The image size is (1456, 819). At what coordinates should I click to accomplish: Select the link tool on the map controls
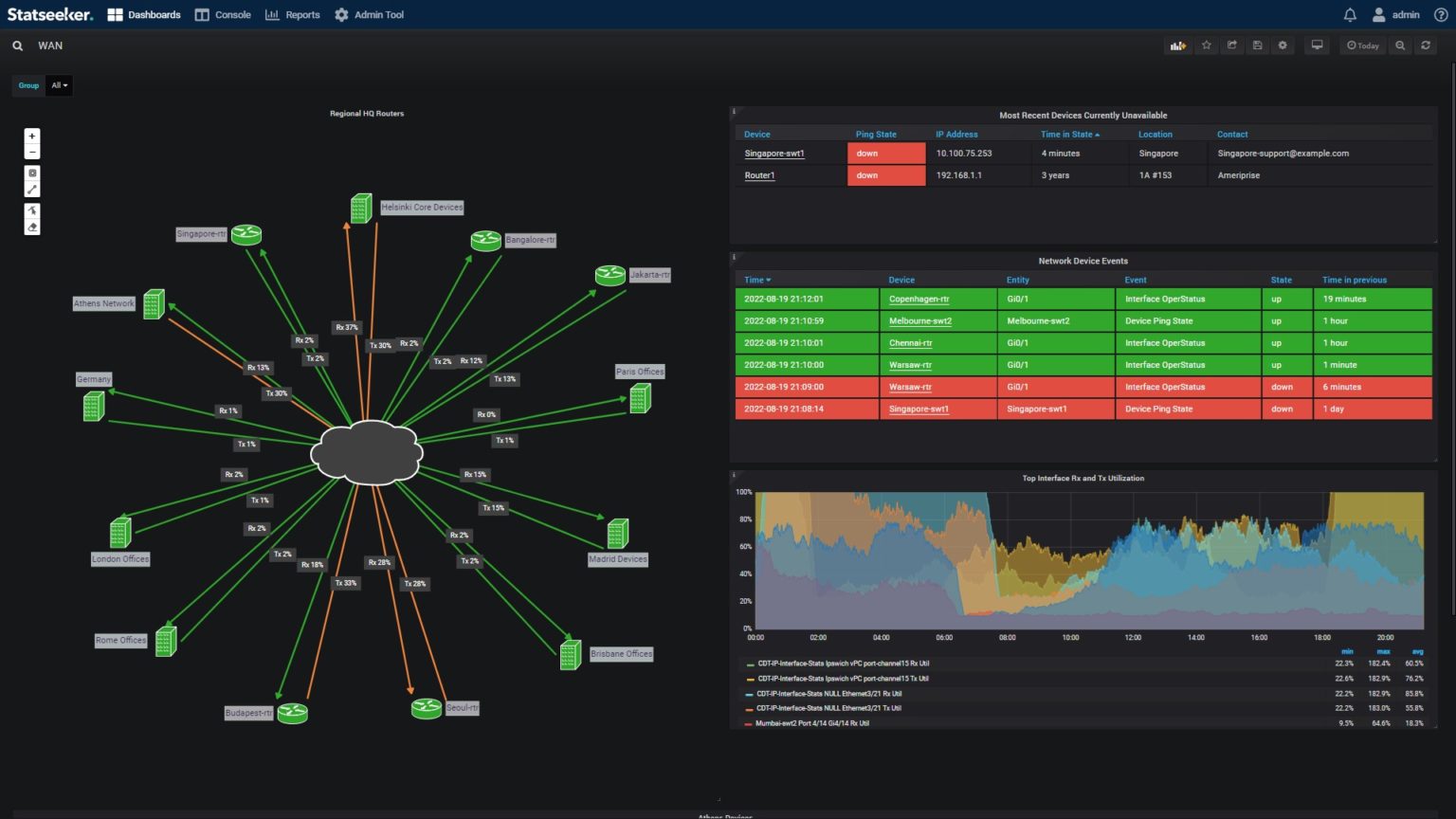[x=31, y=189]
